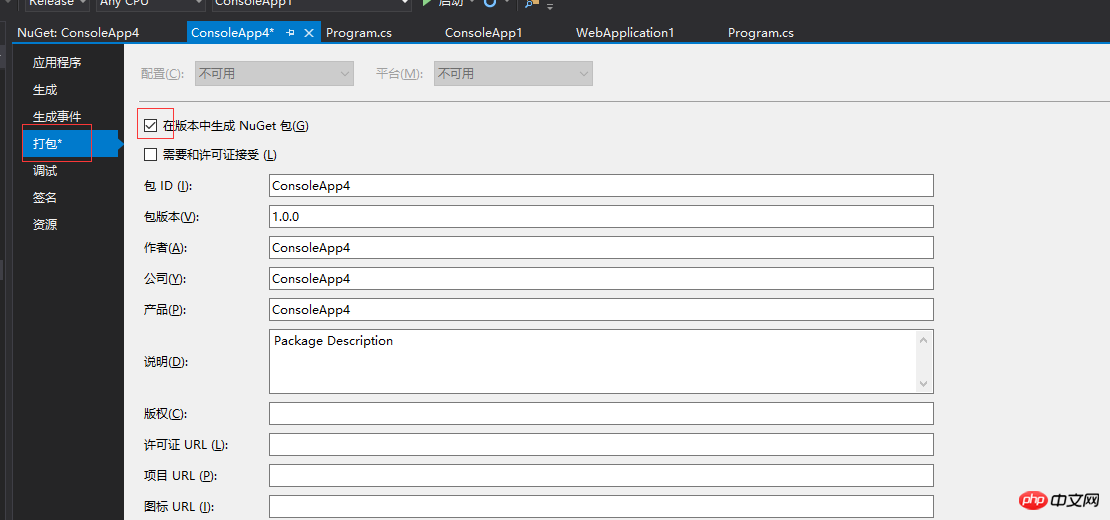The image size is (1110, 520).
Task: Expand the Release build configuration dropdown
Action: (x=57, y=4)
